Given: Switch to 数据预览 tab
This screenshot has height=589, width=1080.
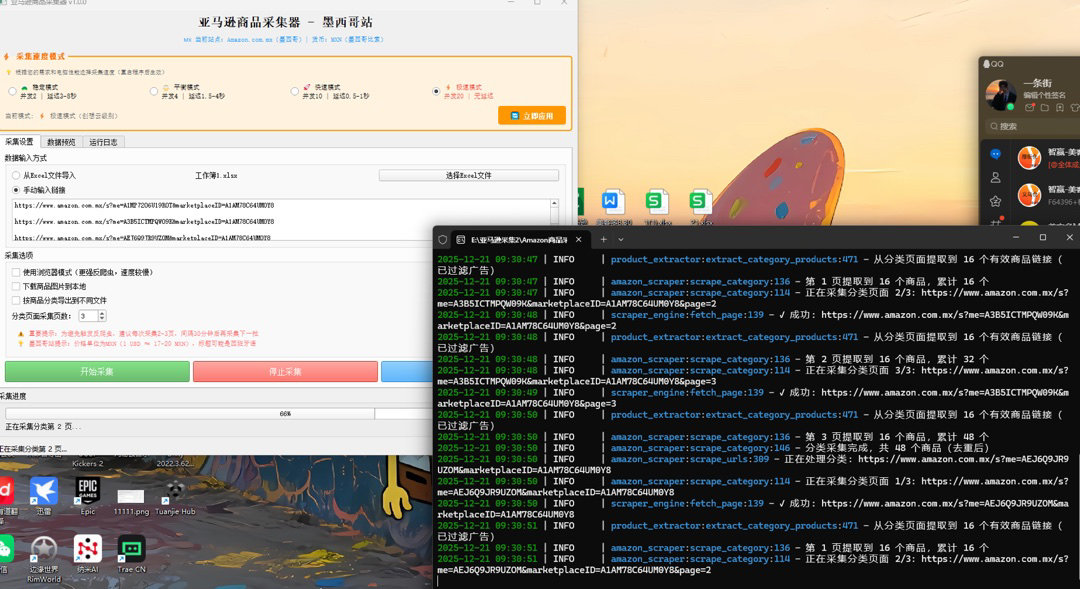Looking at the screenshot, I should [61, 142].
